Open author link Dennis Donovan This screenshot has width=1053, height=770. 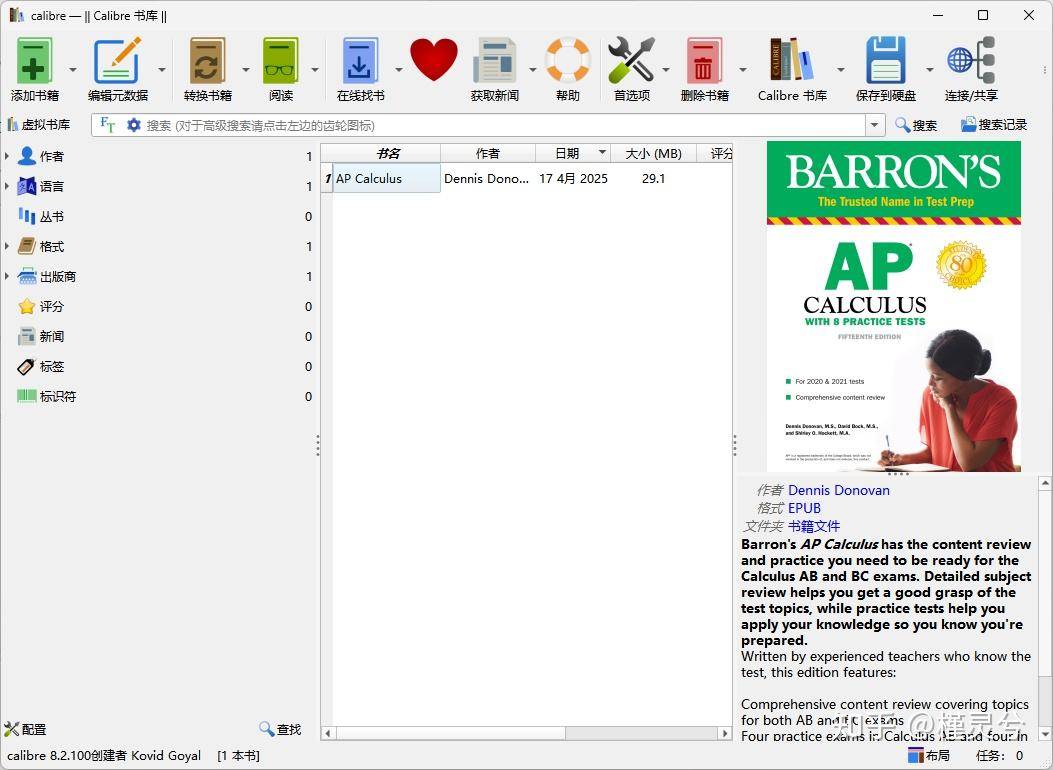pos(839,490)
